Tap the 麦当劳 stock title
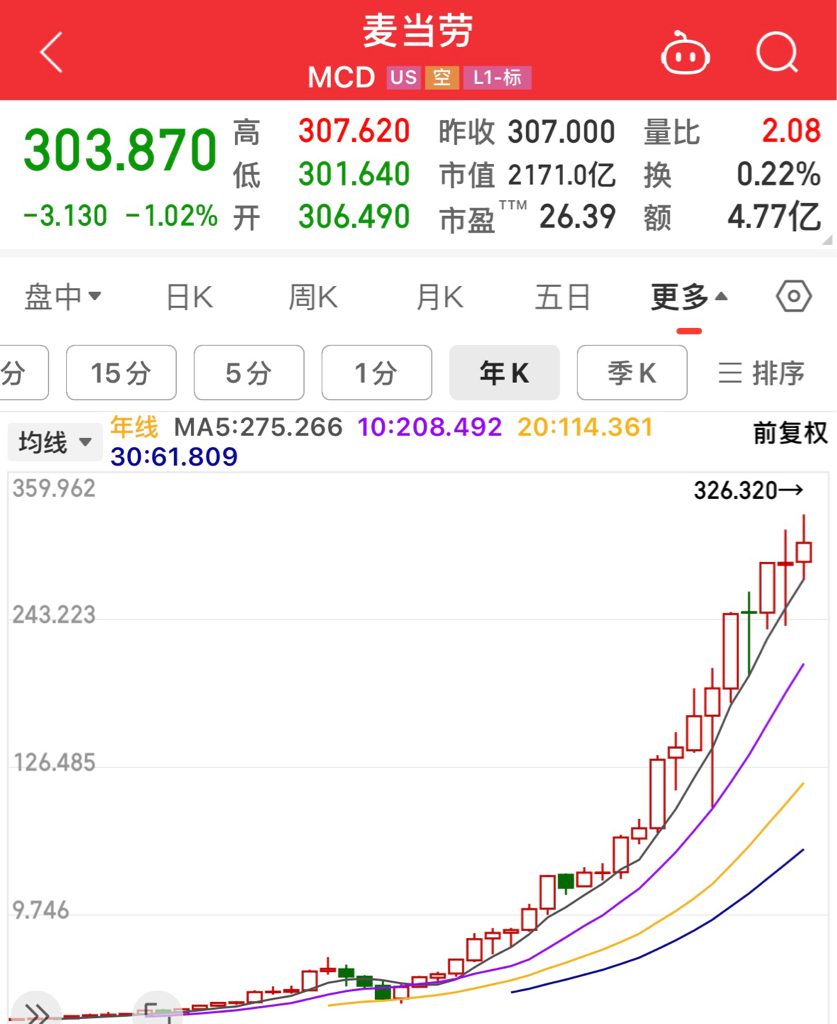Image resolution: width=837 pixels, height=1024 pixels. pos(418,32)
